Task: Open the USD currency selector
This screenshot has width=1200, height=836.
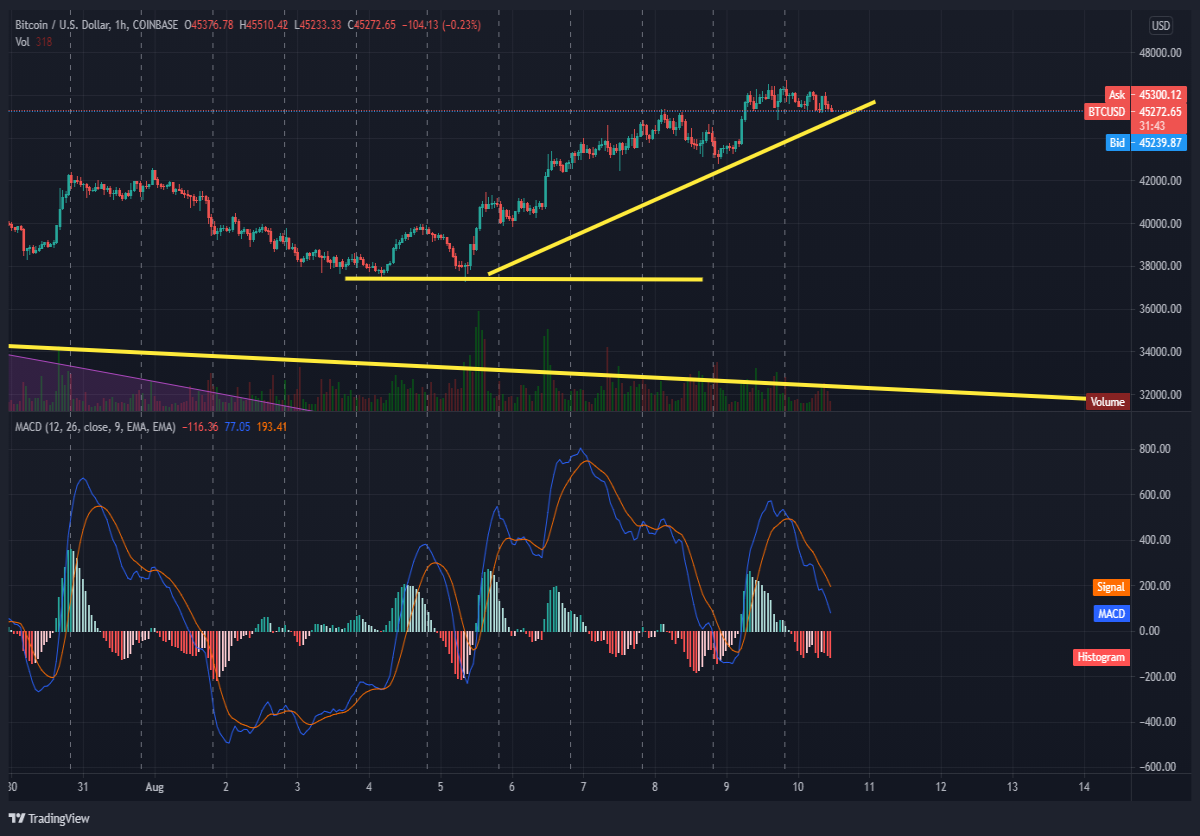Action: (1161, 26)
